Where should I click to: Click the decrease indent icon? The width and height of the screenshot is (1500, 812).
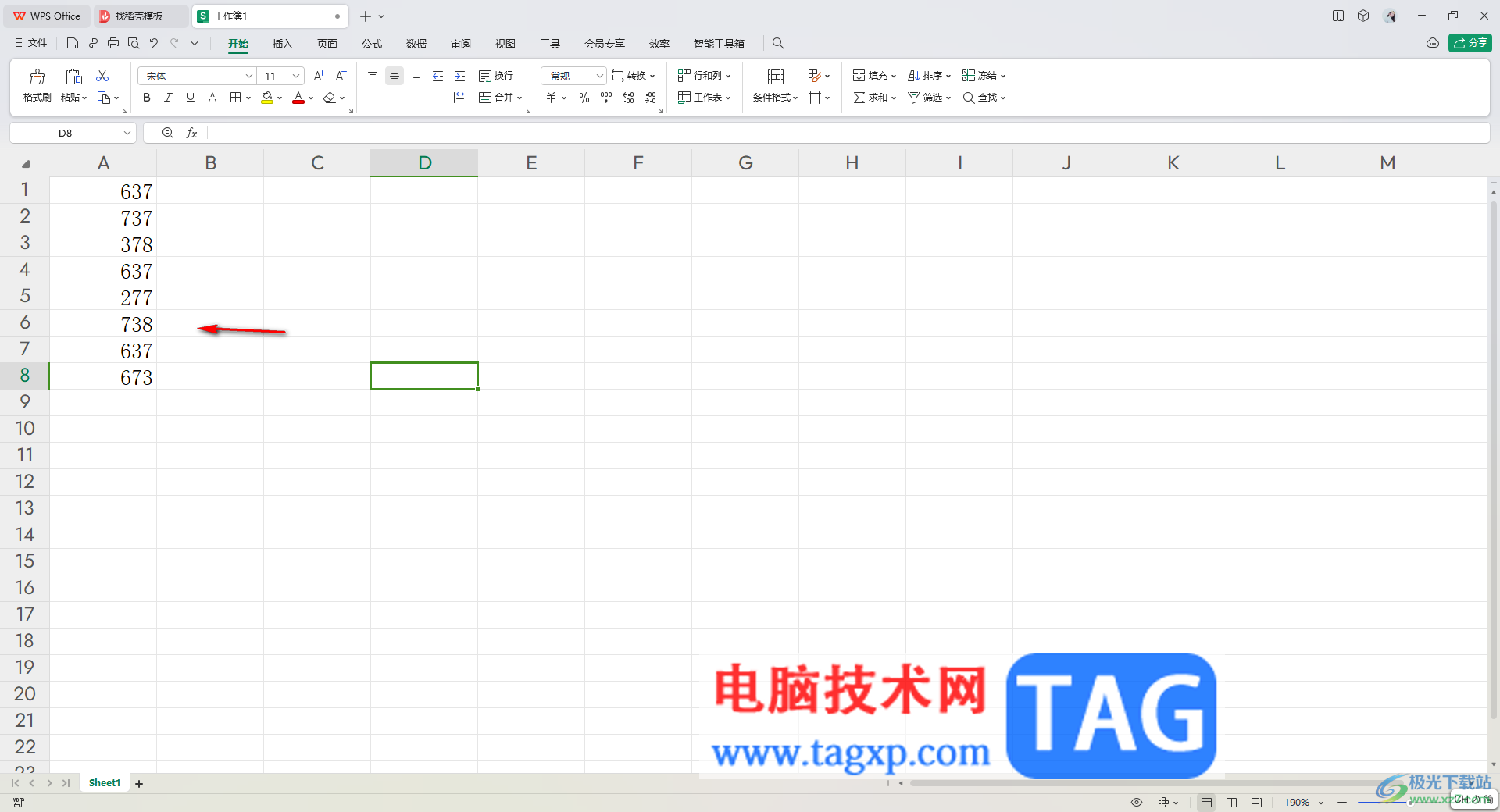pyautogui.click(x=438, y=76)
